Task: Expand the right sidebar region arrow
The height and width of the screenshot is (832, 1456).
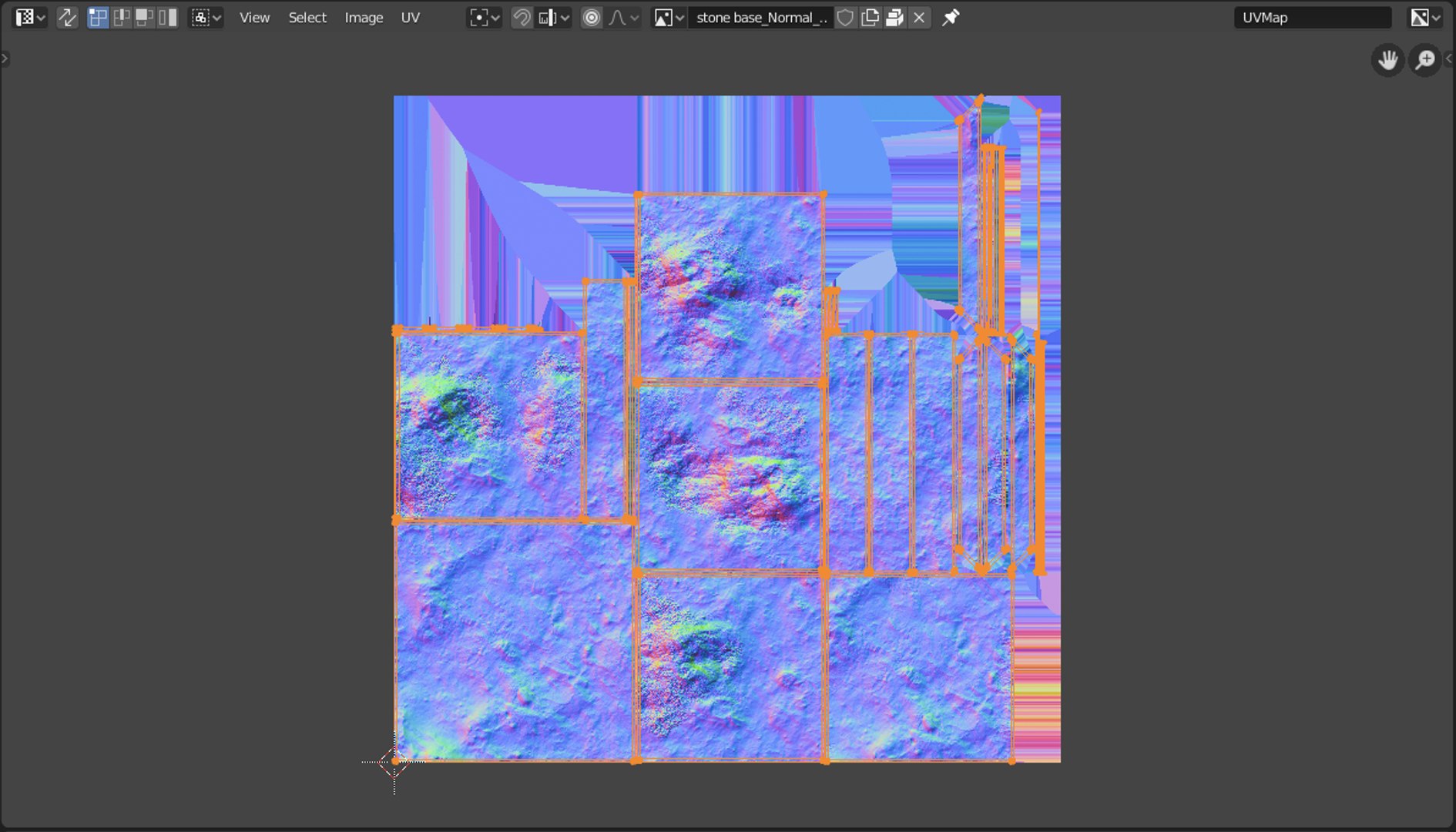Action: pos(1450,58)
